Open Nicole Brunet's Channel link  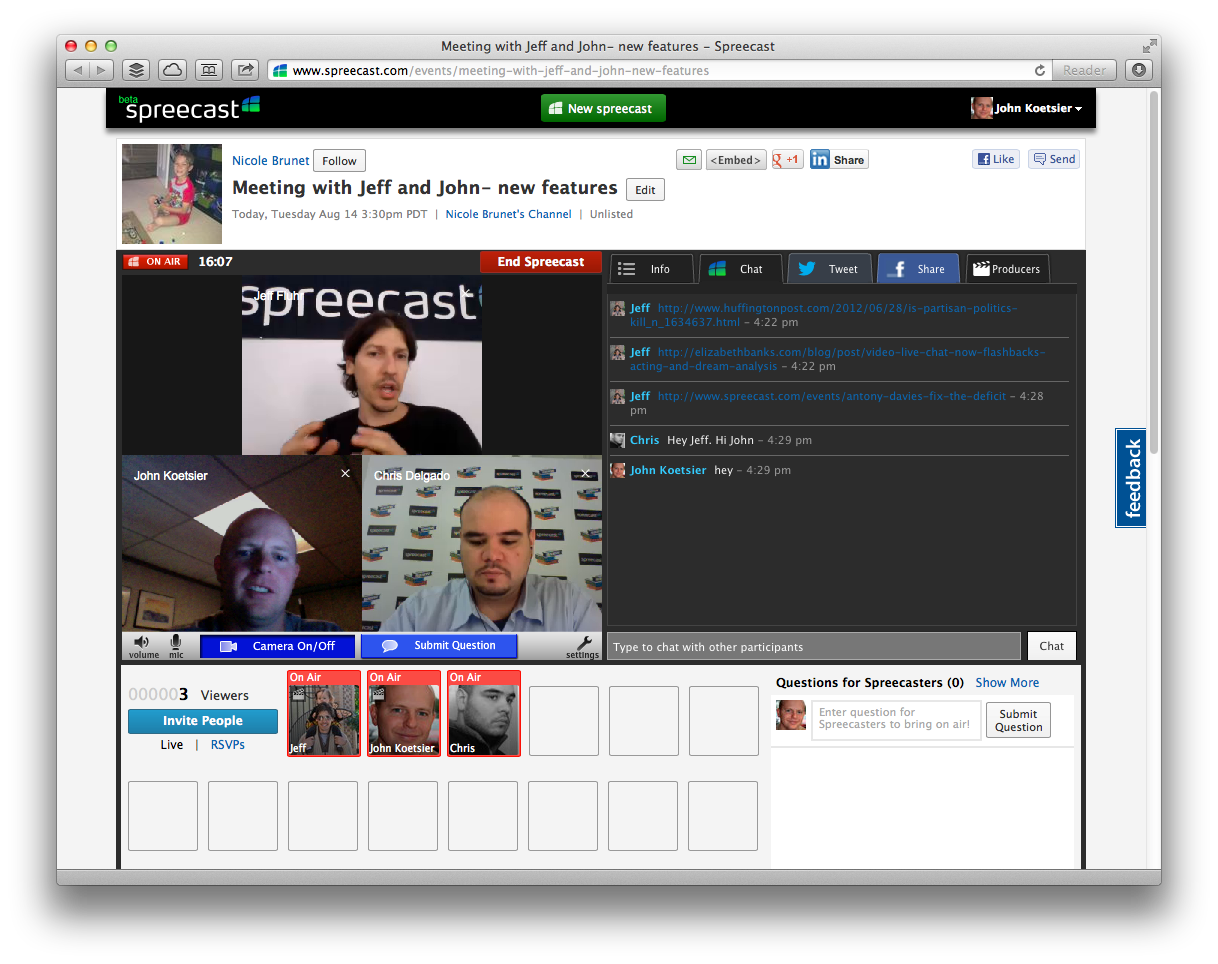[x=509, y=214]
